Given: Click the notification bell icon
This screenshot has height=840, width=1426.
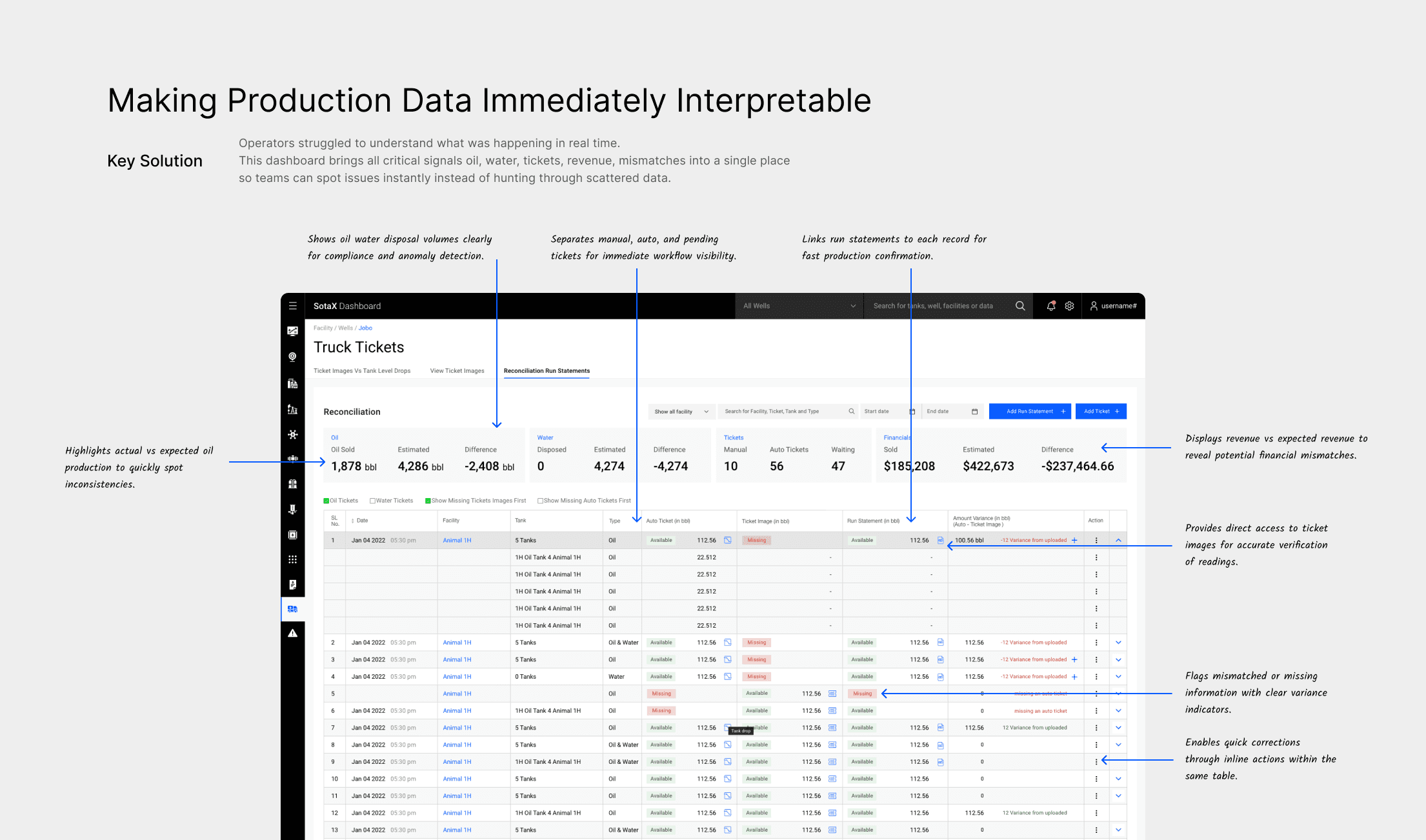Looking at the screenshot, I should point(1051,306).
